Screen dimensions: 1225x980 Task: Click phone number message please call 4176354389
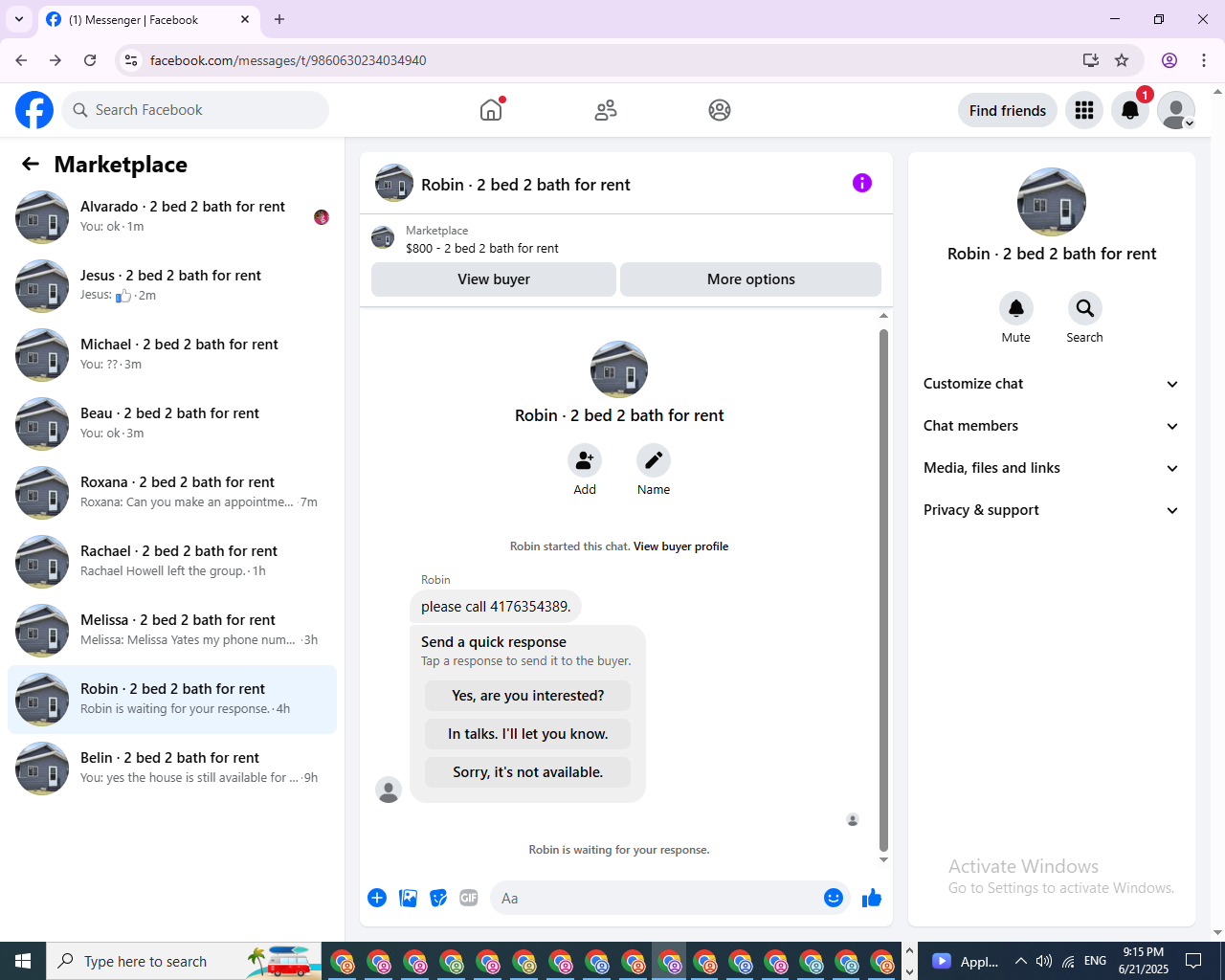coord(496,607)
